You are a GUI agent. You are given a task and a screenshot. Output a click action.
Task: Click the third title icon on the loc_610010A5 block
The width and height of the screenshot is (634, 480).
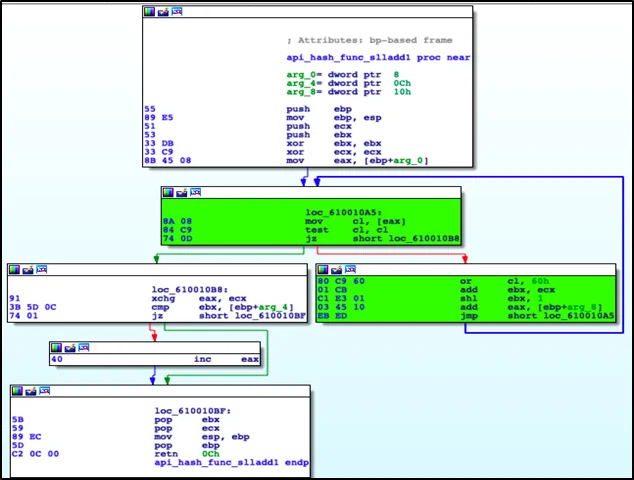195,192
